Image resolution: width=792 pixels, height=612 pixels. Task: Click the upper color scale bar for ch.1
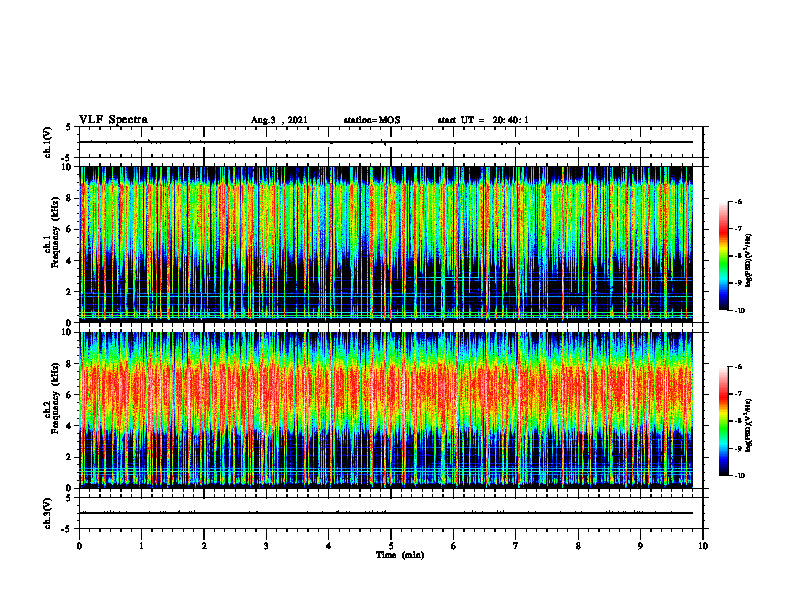tap(723, 256)
